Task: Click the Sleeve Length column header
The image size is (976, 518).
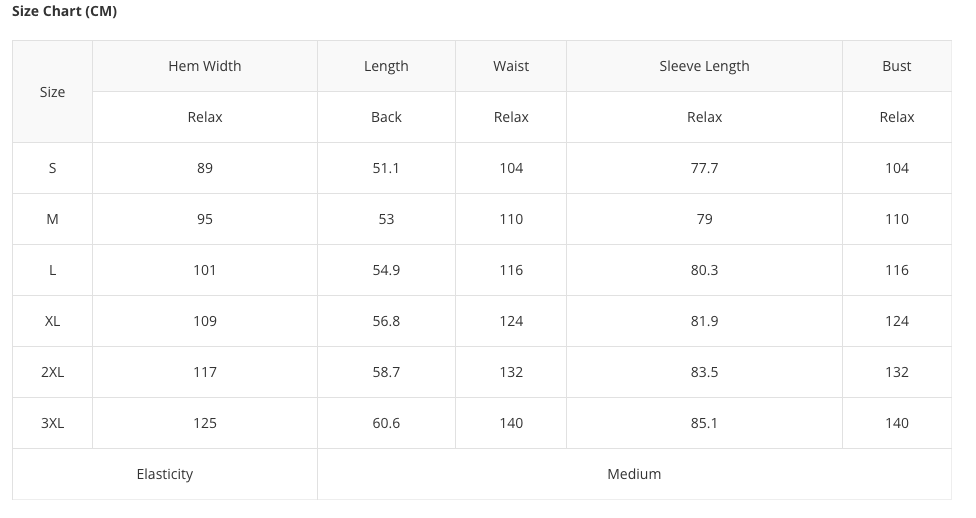Action: (704, 66)
